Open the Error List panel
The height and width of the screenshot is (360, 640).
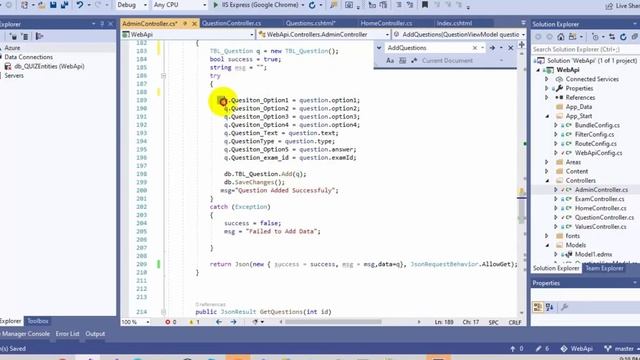pos(67,334)
